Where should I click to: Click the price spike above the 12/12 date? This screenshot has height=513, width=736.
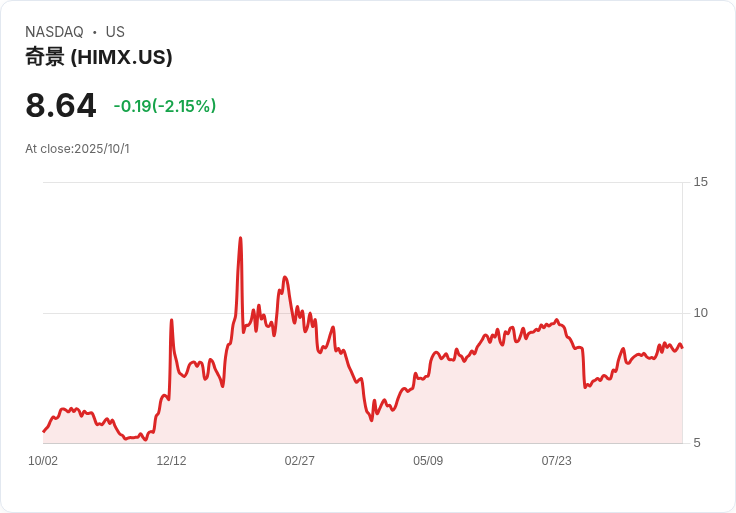click(172, 321)
